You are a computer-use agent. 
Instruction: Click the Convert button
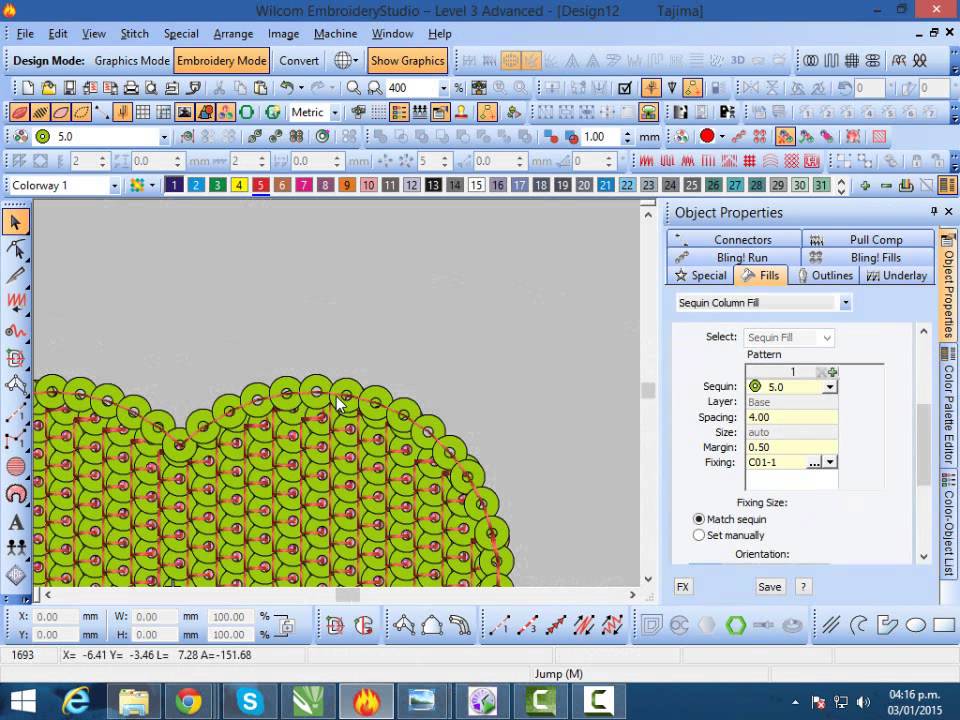click(x=299, y=61)
